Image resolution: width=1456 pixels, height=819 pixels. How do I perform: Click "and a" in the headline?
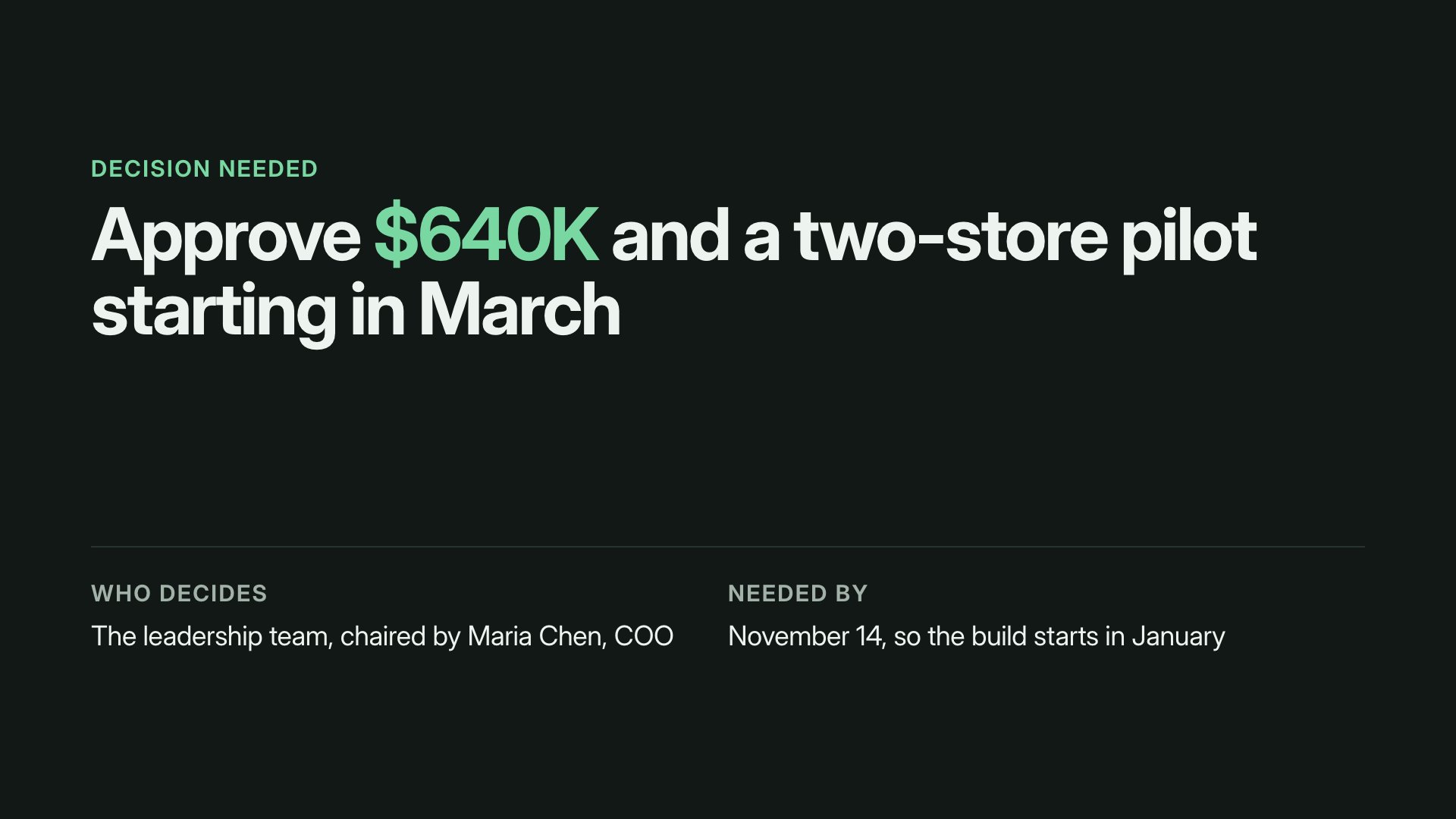click(x=696, y=237)
